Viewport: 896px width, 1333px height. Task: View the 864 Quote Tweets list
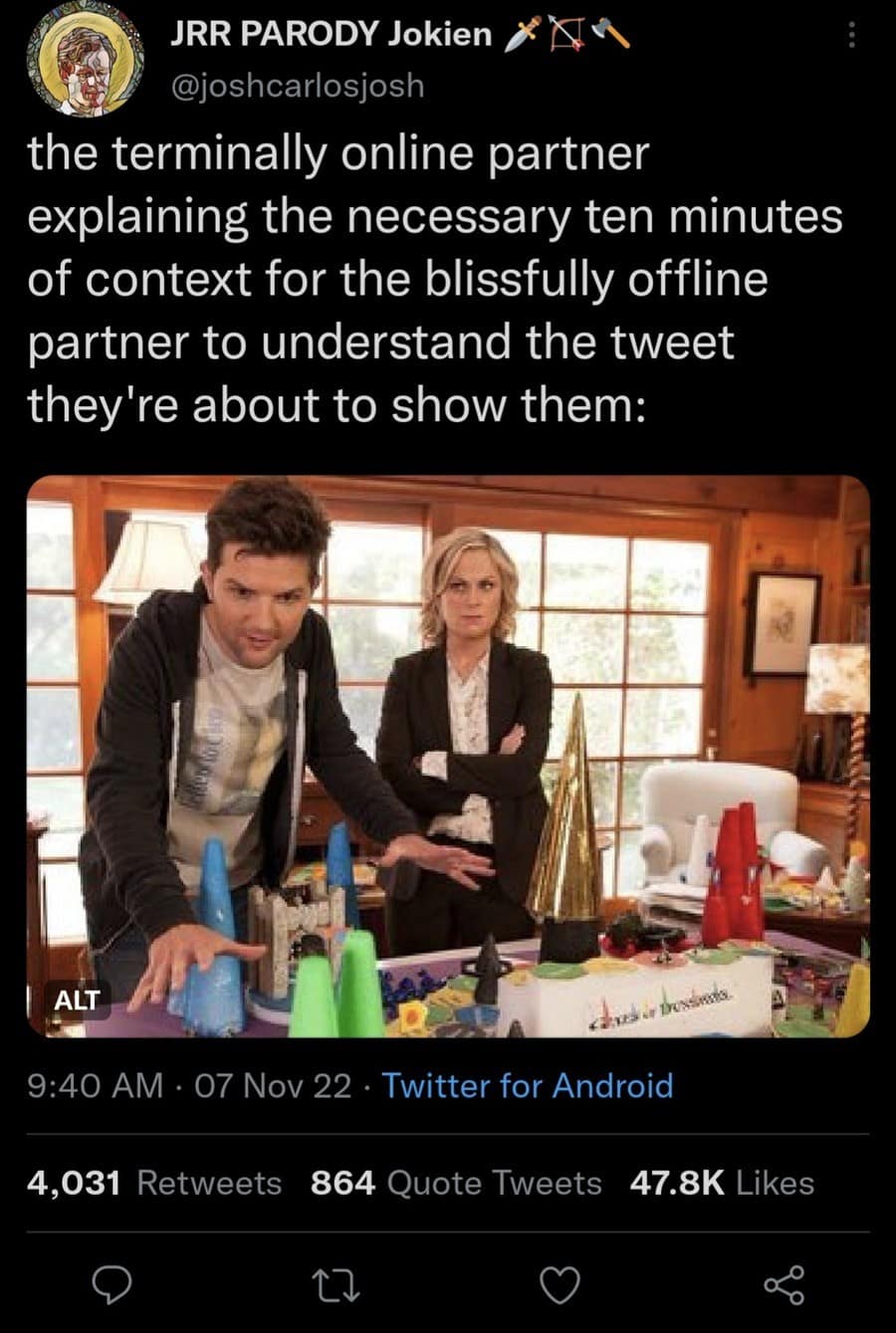coord(456,1183)
